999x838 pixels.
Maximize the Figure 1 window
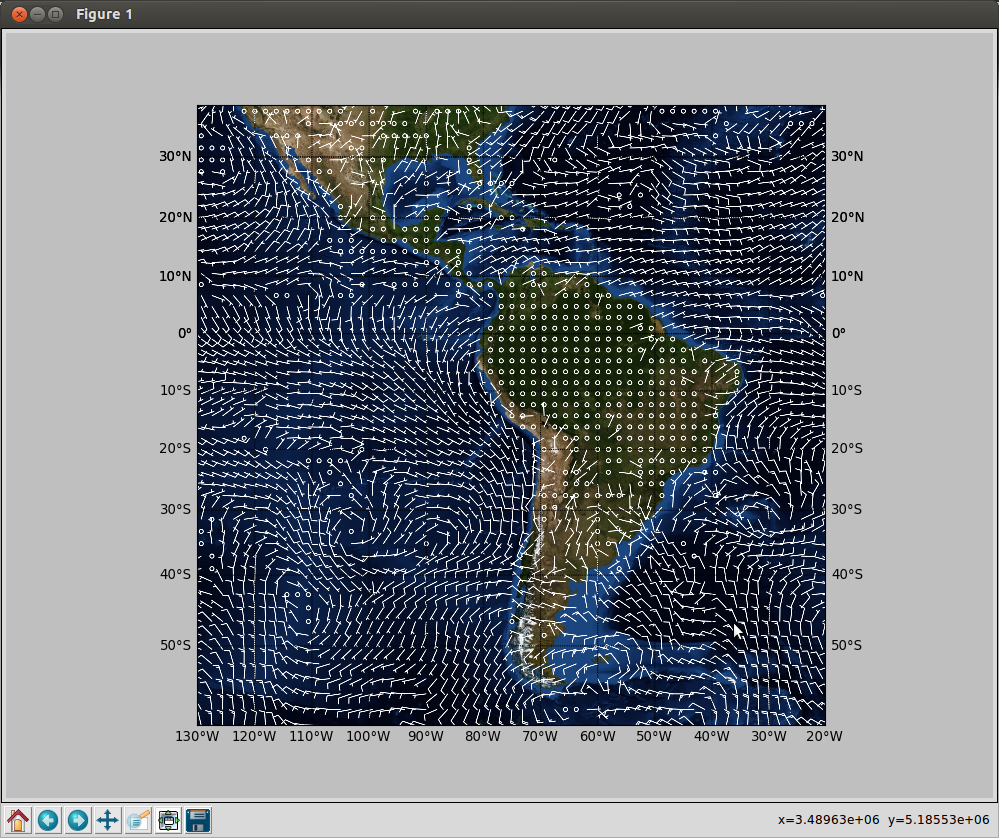click(55, 14)
